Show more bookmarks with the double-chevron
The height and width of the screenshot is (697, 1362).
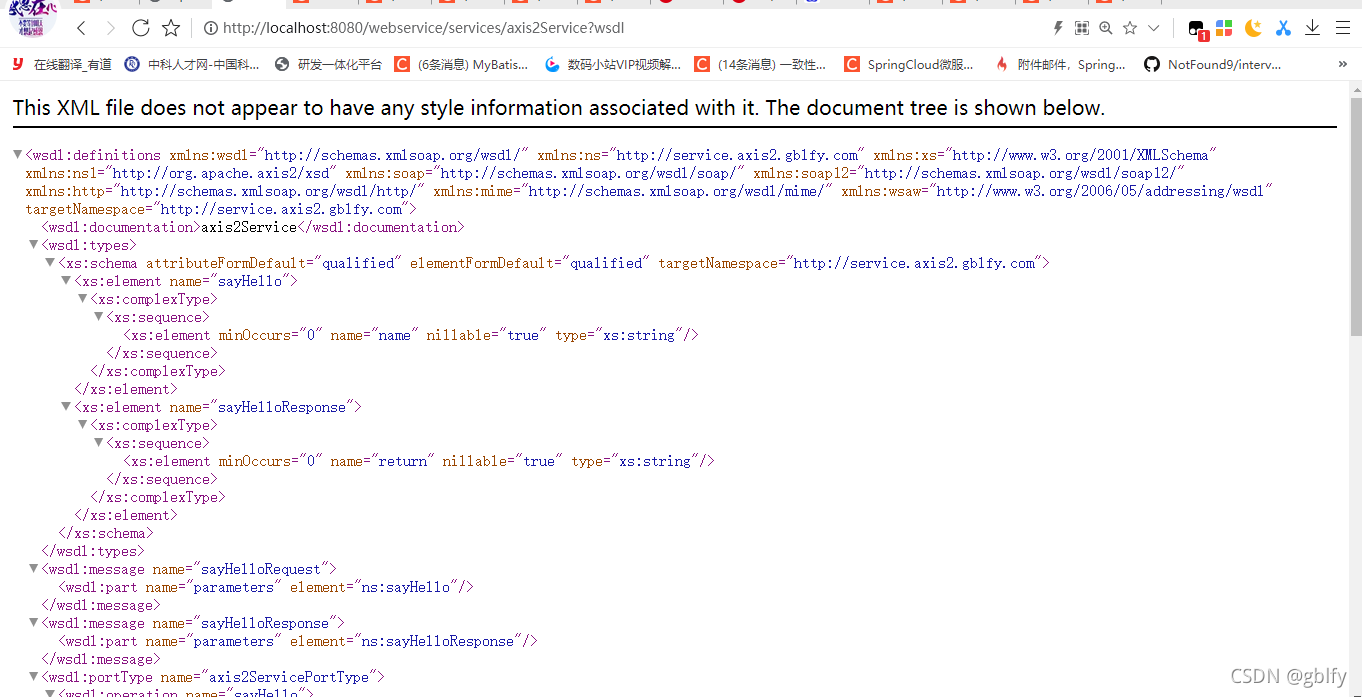1343,64
